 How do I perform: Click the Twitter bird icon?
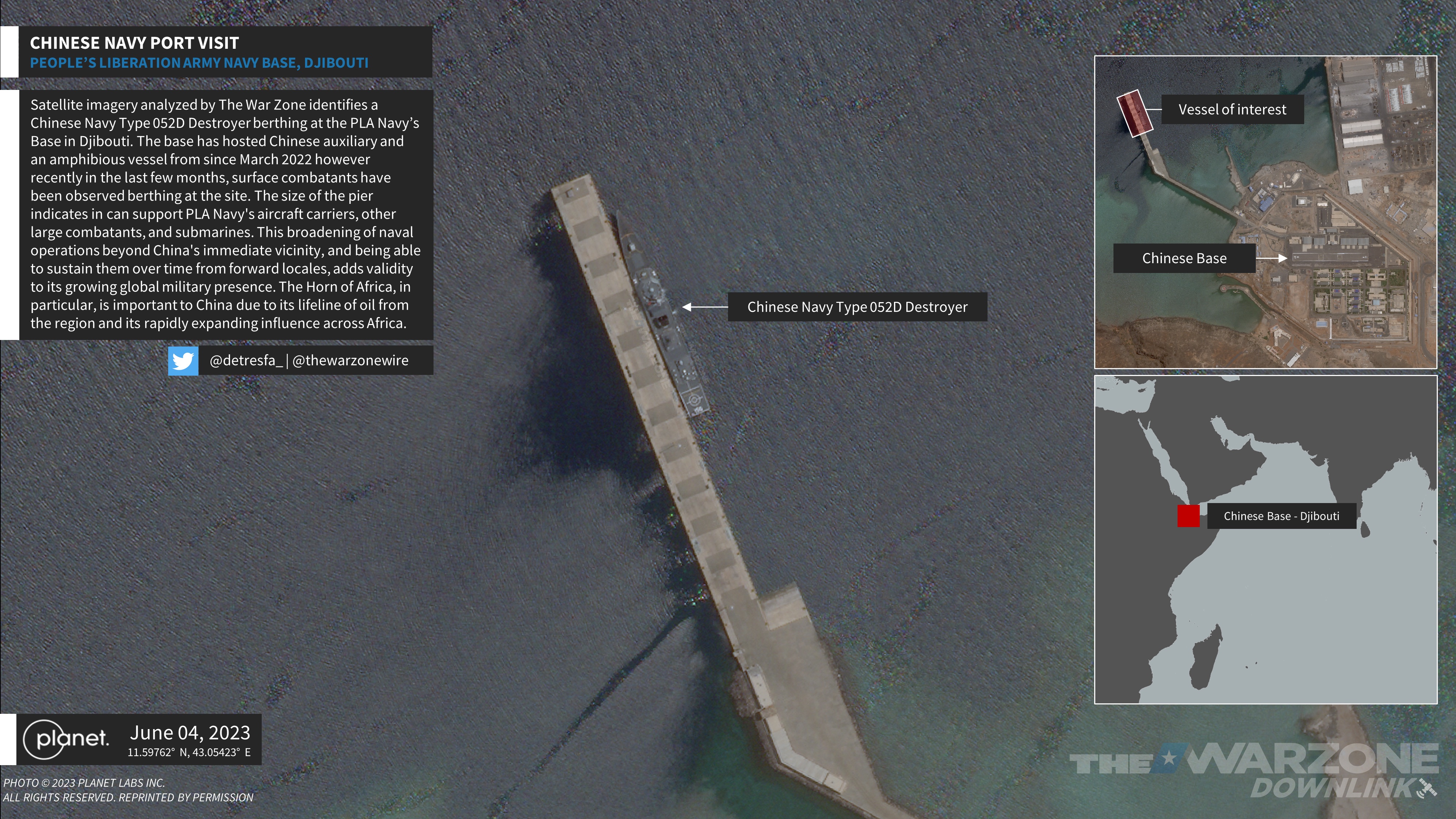(183, 361)
